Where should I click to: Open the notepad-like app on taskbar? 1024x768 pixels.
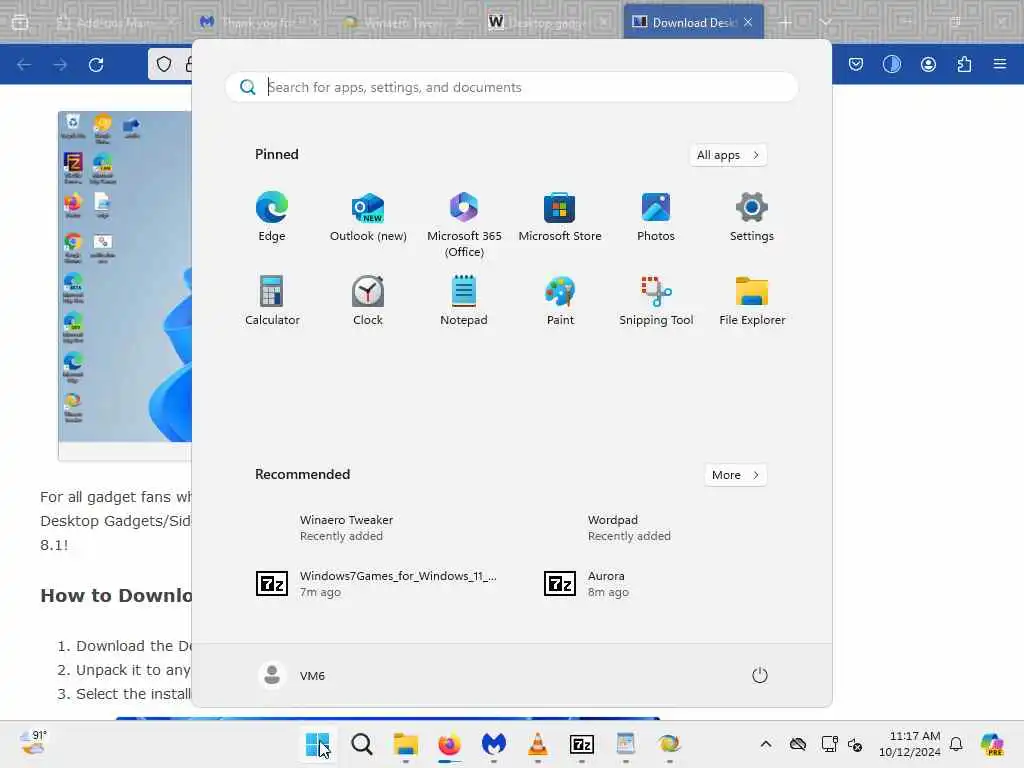(626, 744)
